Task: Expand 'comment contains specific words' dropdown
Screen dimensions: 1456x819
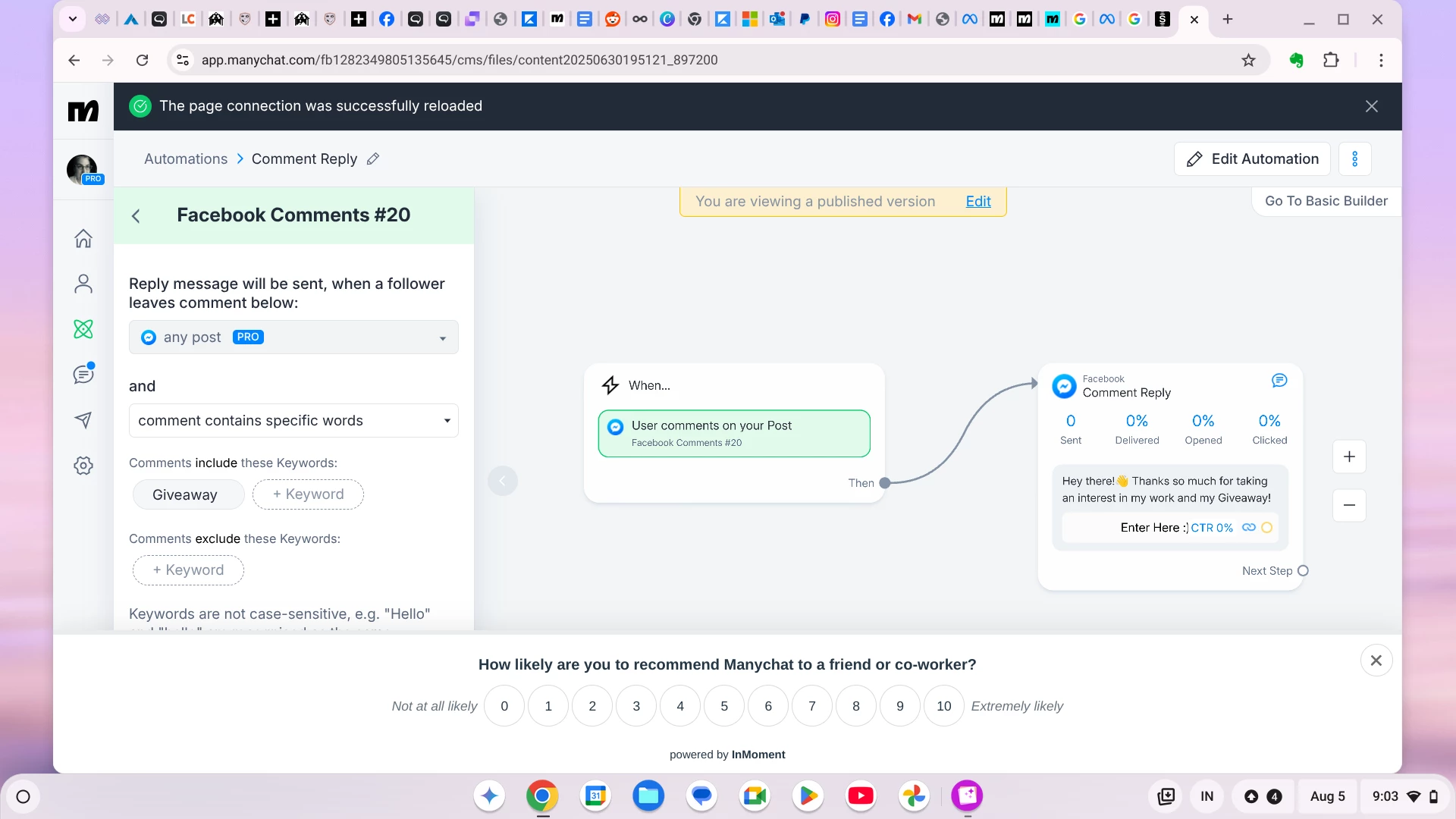Action: click(x=293, y=421)
